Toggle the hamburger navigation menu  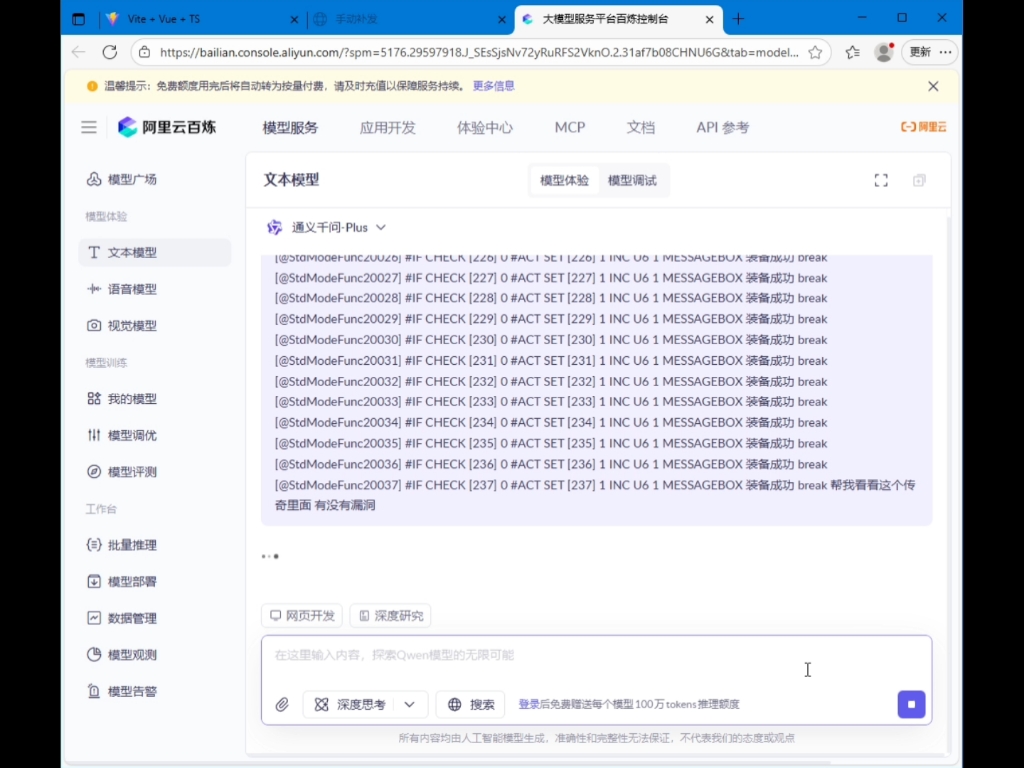89,127
